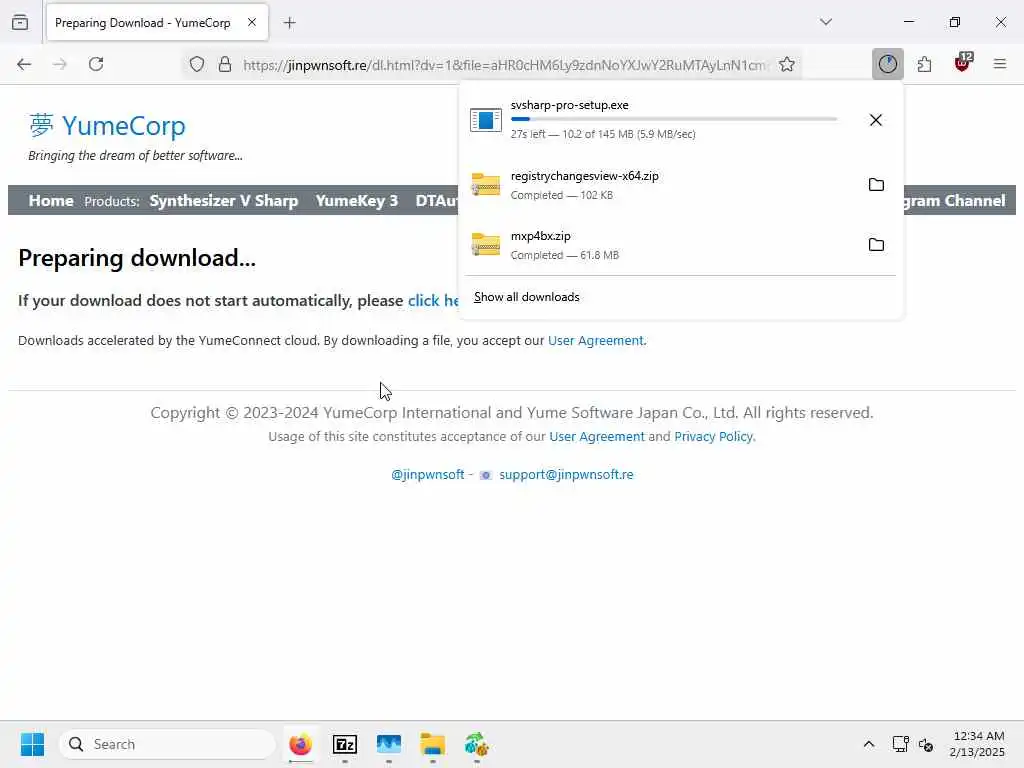This screenshot has width=1024, height=768.
Task: Expand the list all tabs chevron
Action: tap(826, 22)
